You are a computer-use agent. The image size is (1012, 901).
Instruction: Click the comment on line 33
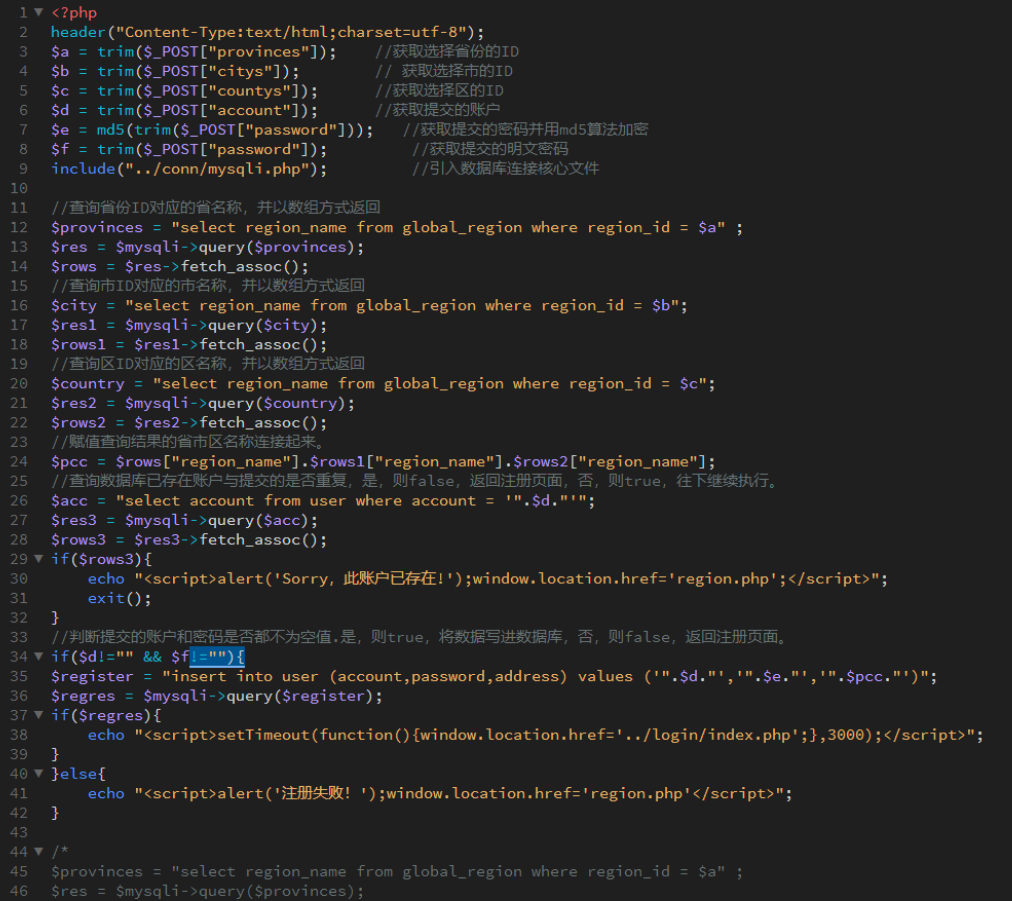(x=420, y=637)
